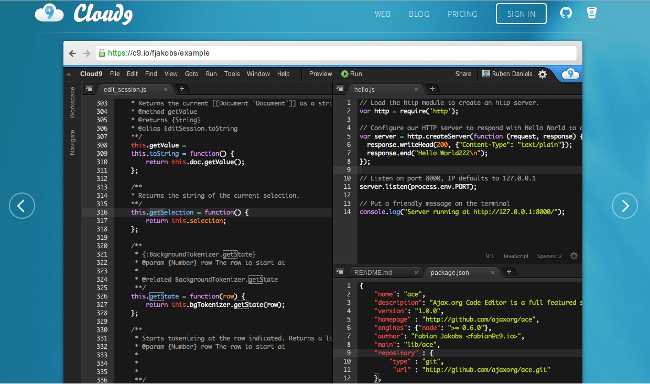Close the package.json tab
The height and width of the screenshot is (384, 650).
pos(492,272)
